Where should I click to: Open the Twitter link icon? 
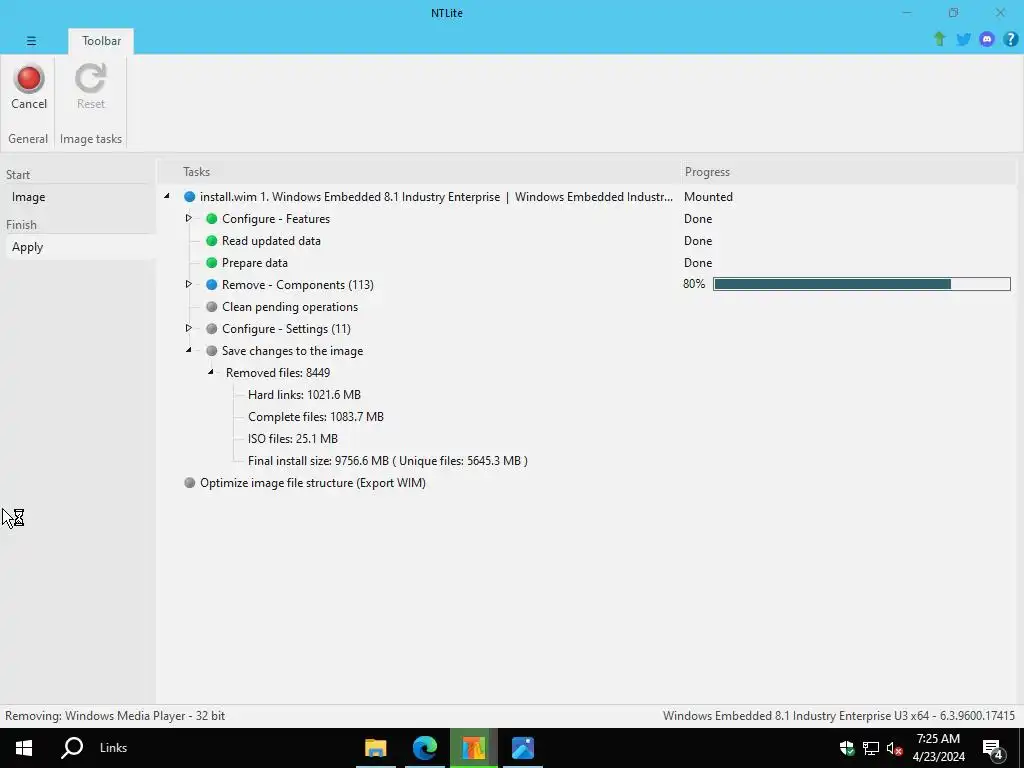(963, 39)
